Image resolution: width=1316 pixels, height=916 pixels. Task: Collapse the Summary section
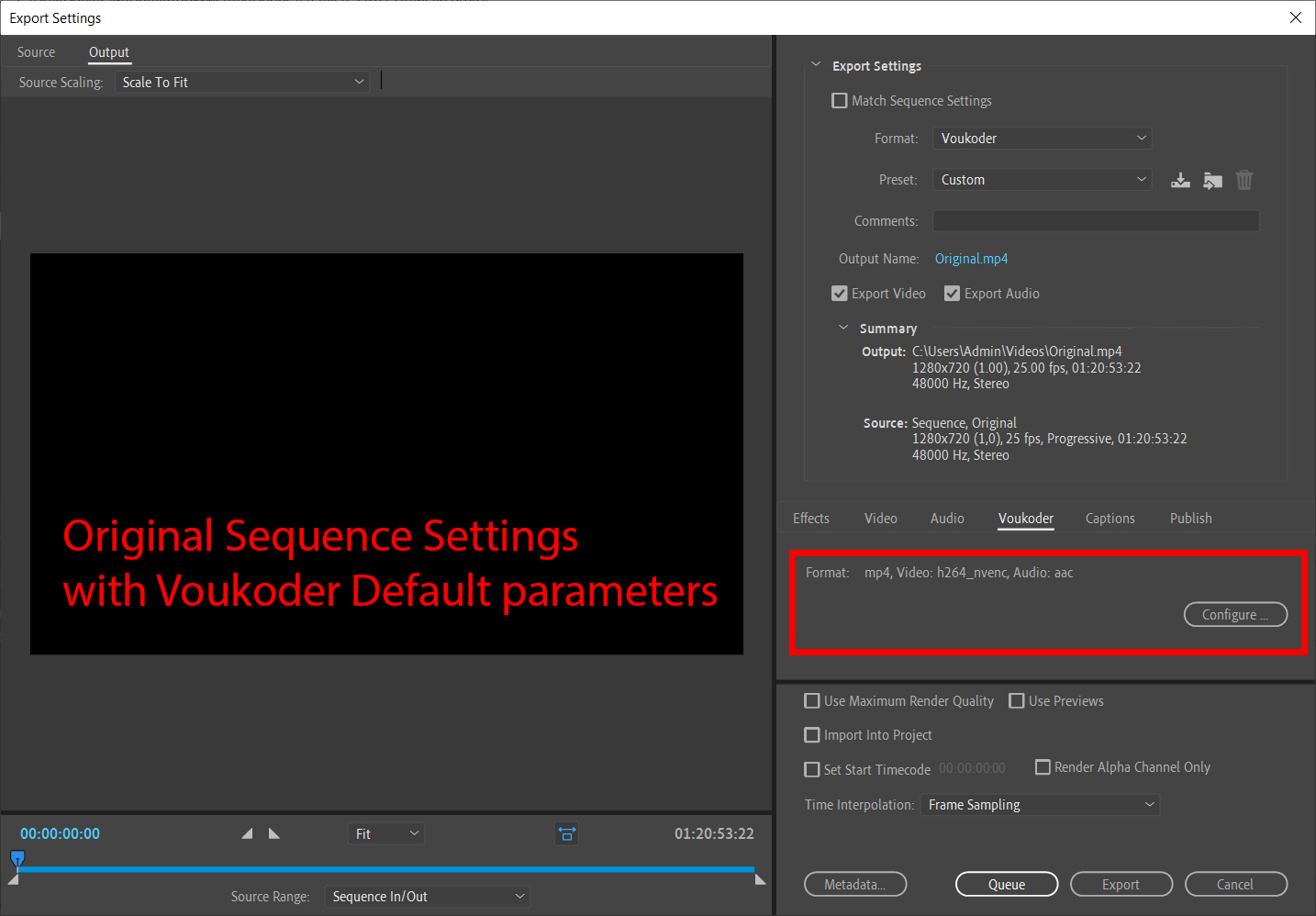pos(843,328)
